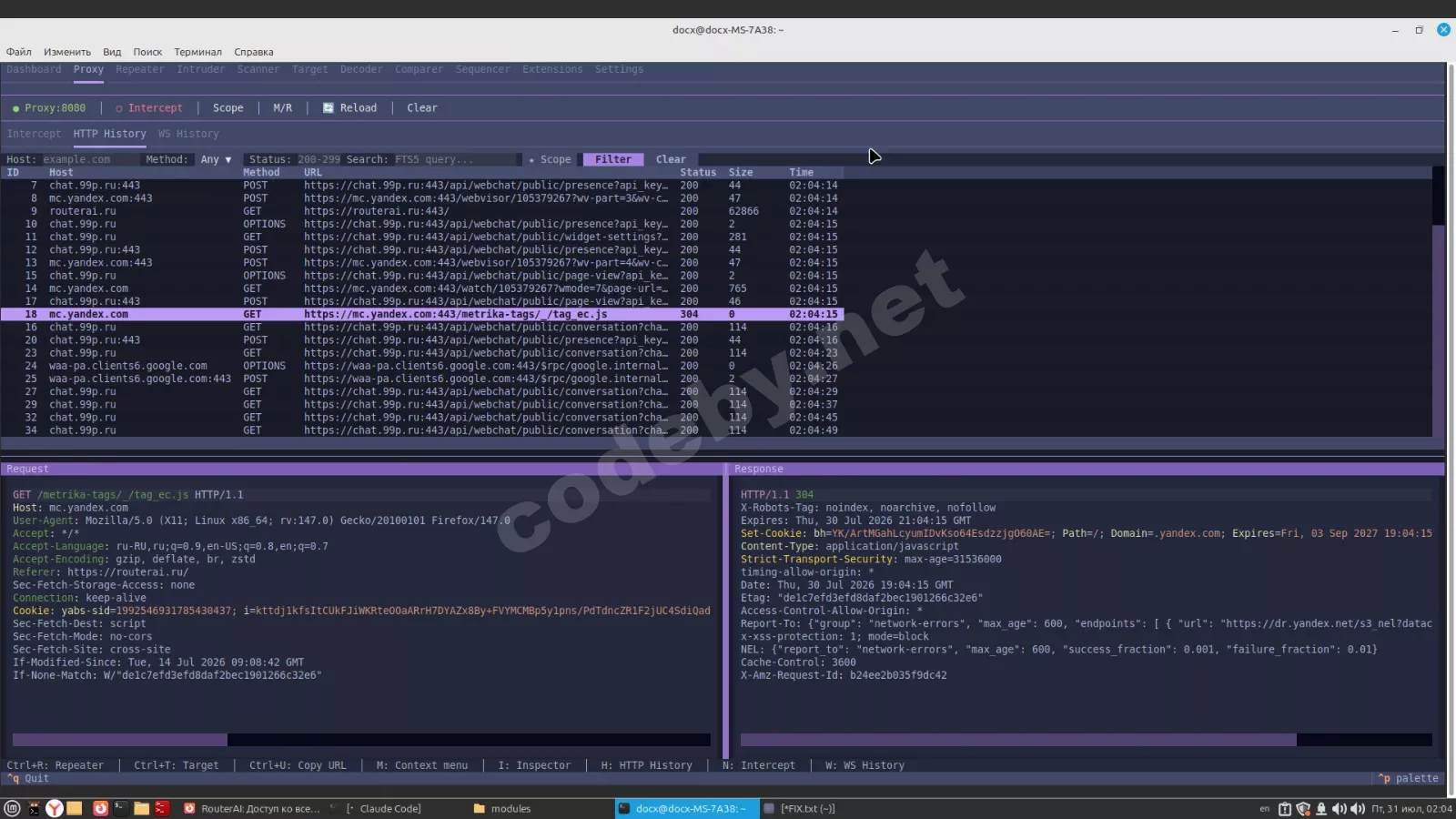1456x819 pixels.
Task: Click the history table vertical scrollbar
Action: tap(1438, 301)
